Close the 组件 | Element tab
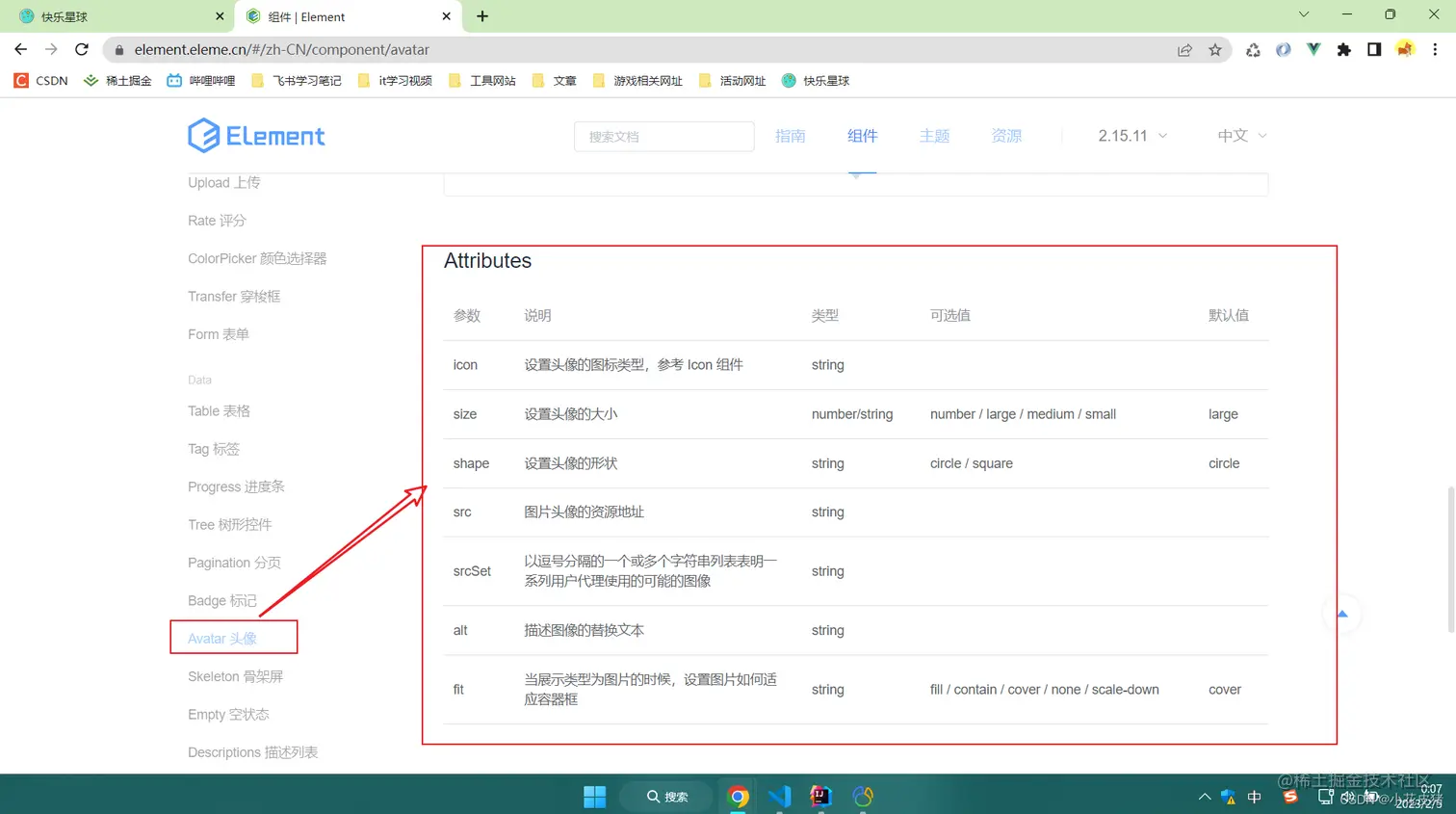 [446, 16]
